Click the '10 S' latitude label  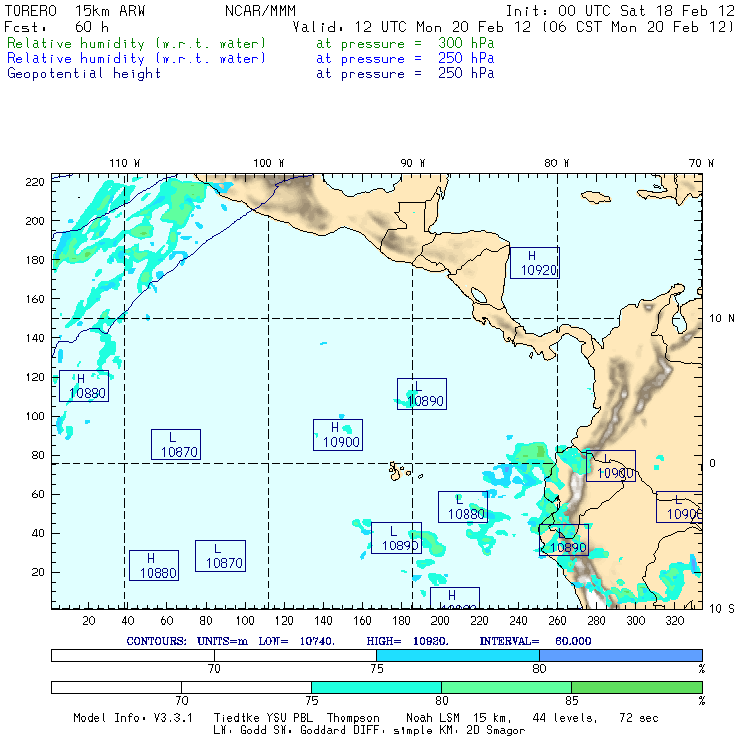[722, 609]
